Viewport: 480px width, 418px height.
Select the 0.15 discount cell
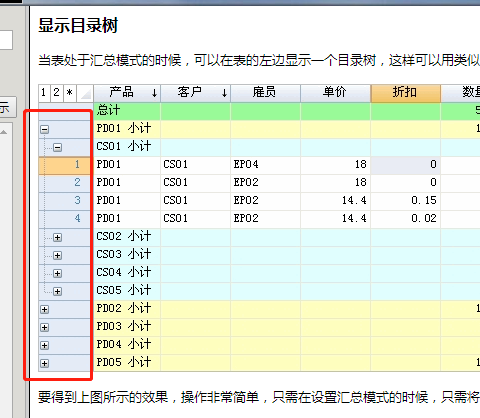point(406,201)
